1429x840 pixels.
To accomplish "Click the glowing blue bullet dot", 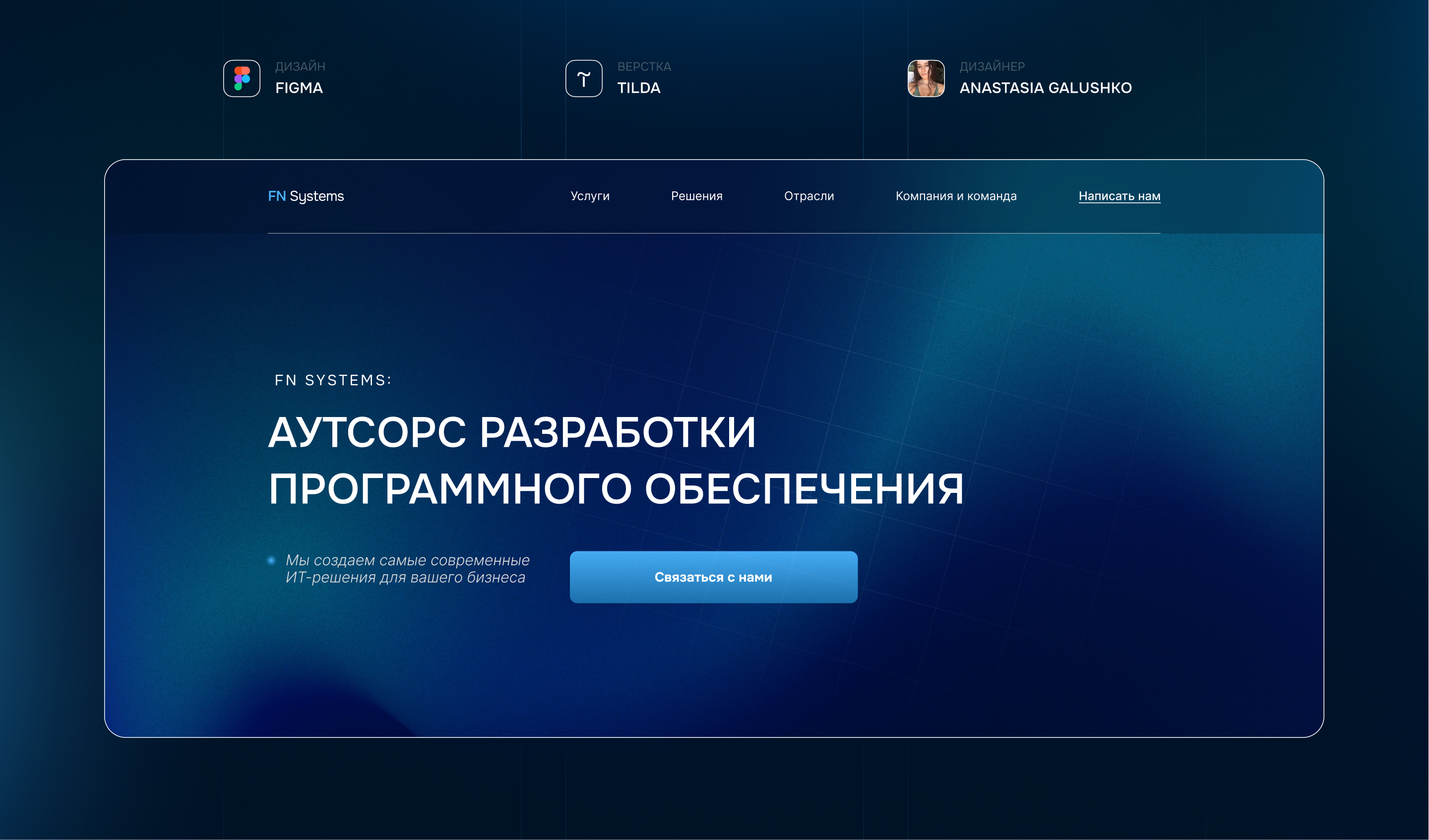I will pyautogui.click(x=271, y=560).
